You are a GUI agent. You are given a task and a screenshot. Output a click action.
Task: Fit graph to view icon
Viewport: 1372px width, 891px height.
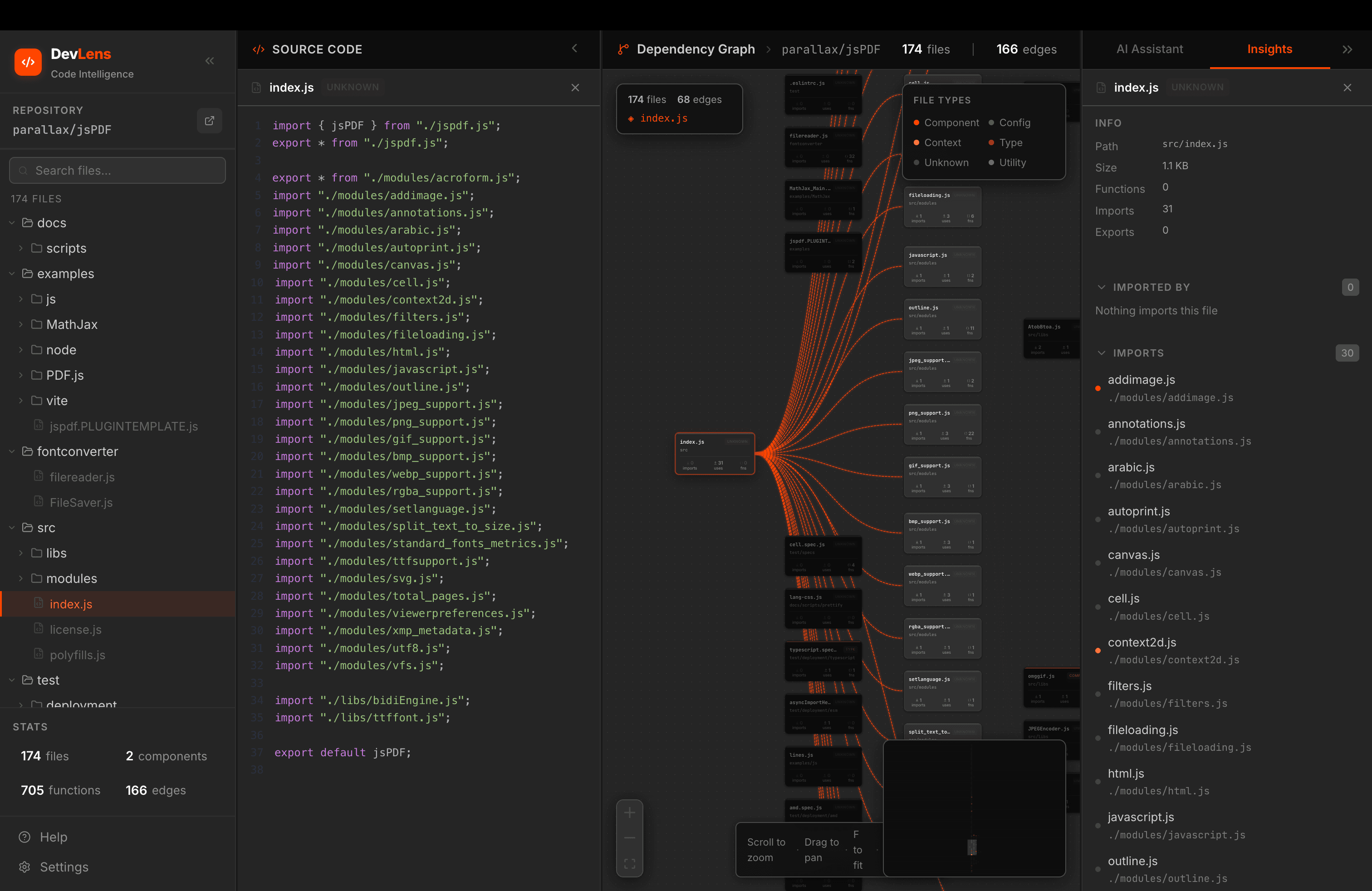(x=629, y=864)
